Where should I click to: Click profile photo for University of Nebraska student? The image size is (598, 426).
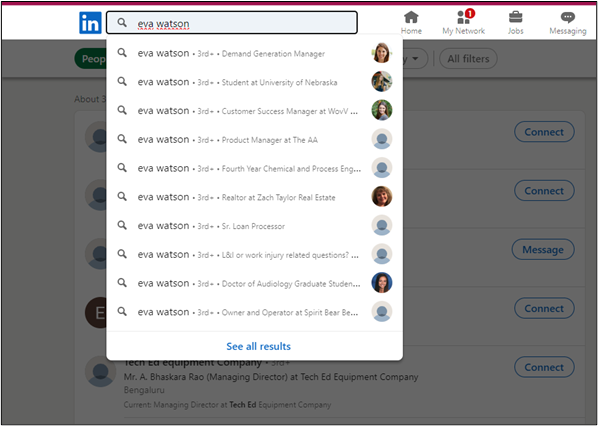point(382,81)
